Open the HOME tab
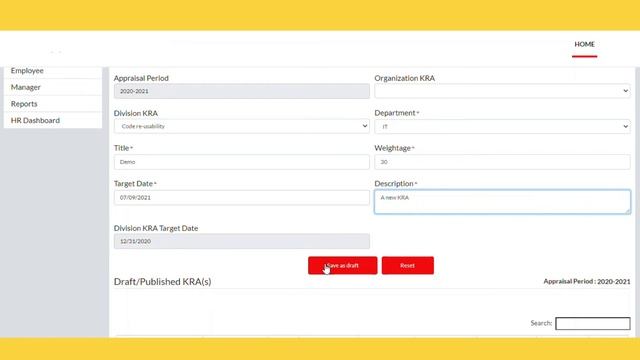The width and height of the screenshot is (640, 360). pos(584,44)
